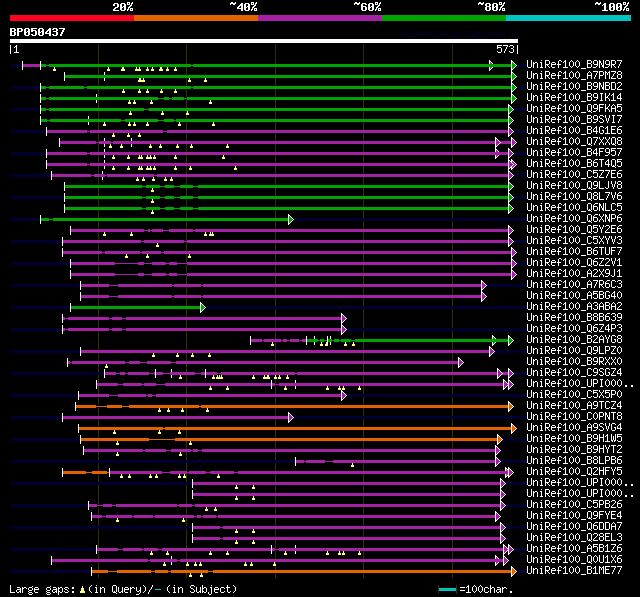Viewport: 640px width, 597px height.
Task: Click the UniRef100_B4G1E6 label
Action: tap(574, 130)
